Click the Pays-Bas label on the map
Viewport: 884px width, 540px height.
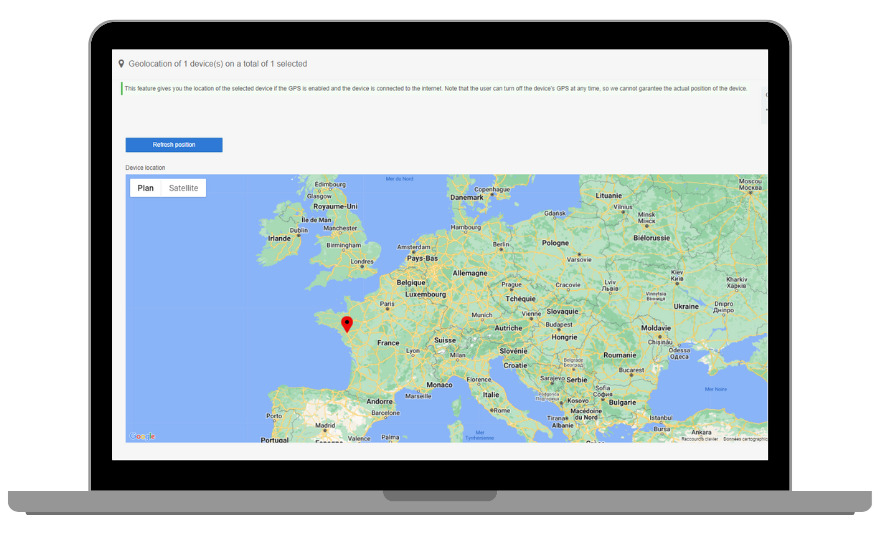[422, 258]
